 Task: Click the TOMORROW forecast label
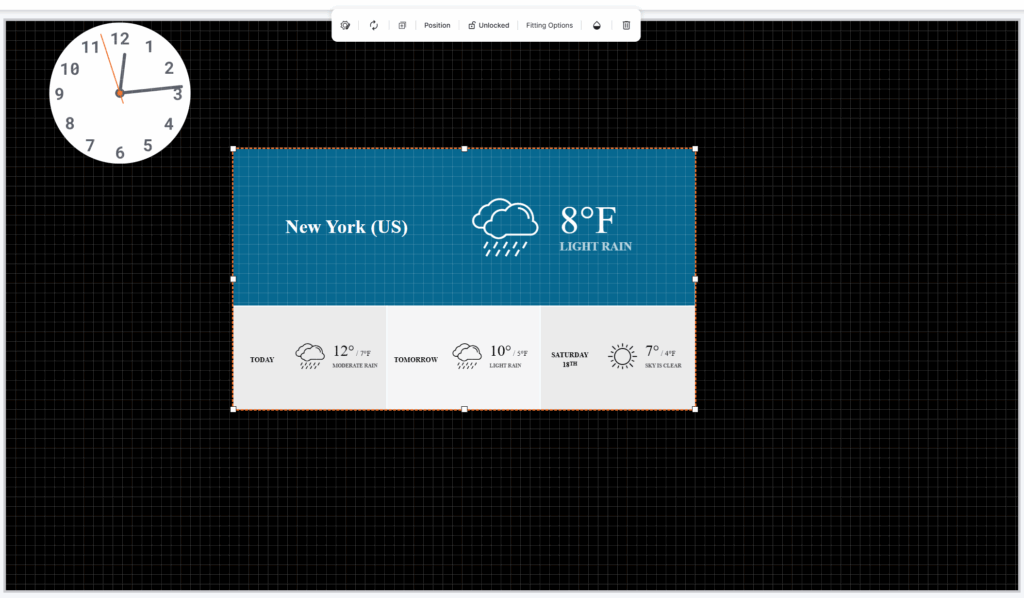tap(416, 360)
